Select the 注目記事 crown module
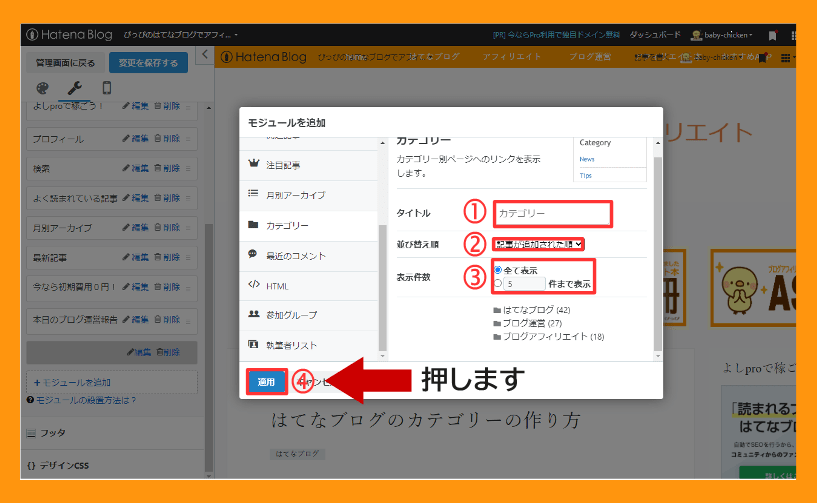 coord(308,165)
